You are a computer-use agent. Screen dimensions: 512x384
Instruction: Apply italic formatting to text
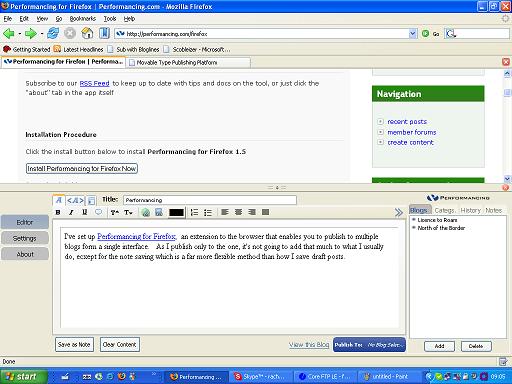pyautogui.click(x=71, y=212)
